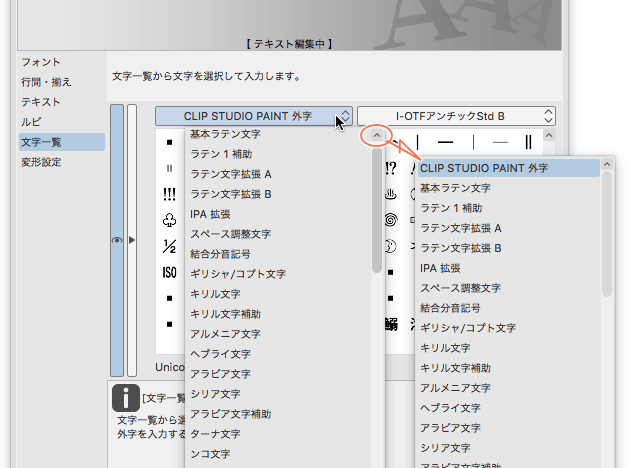629x468 pixels.
Task: Go to the ルビ settings category
Action: coord(34,122)
